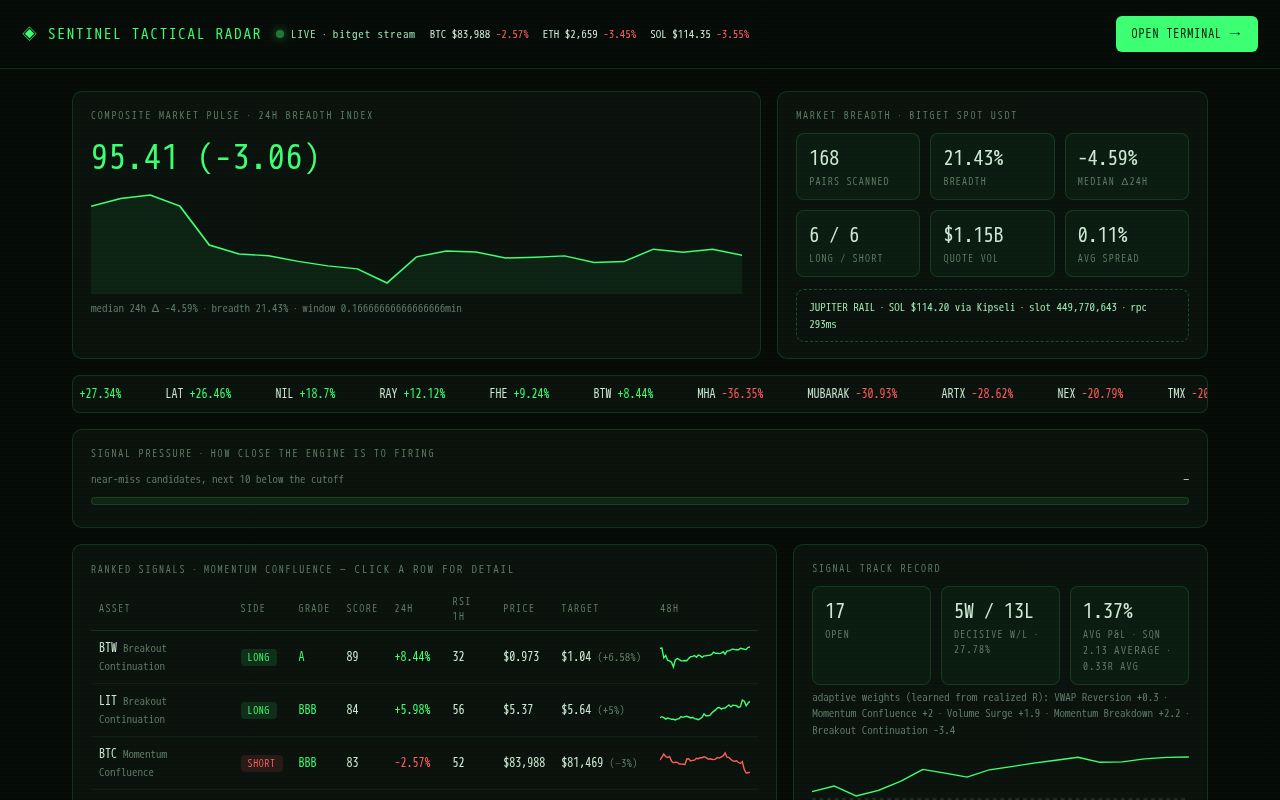Viewport: 1280px width, 800px height.
Task: Click the LONG badge in the BTW row
Action: [259, 657]
